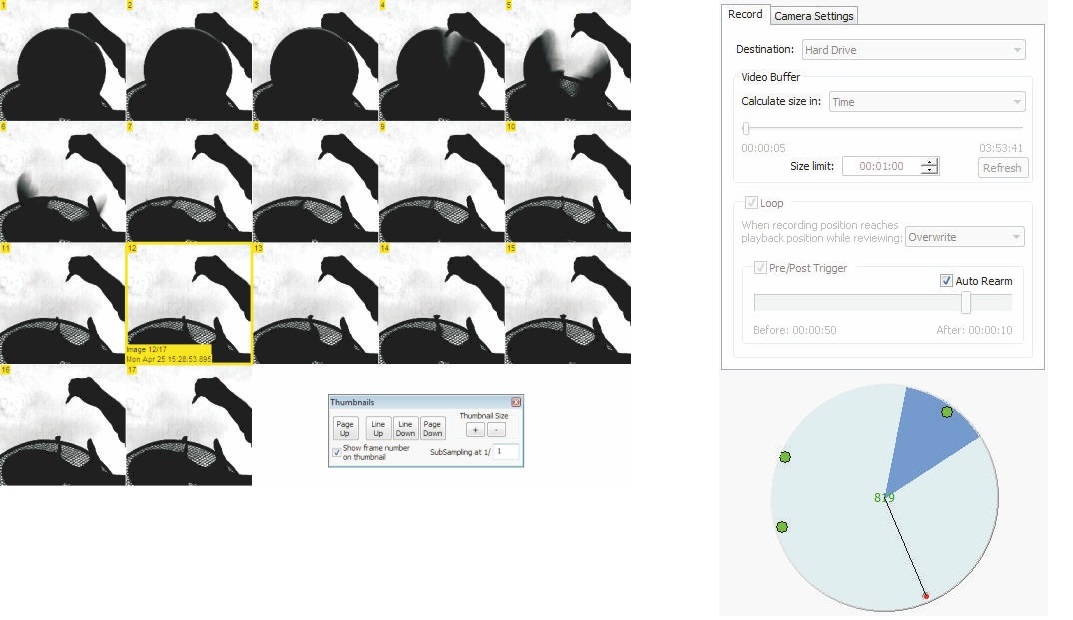Screen dimensions: 1073x620
Task: Uncheck the Auto Rearm checkbox
Action: pyautogui.click(x=946, y=281)
